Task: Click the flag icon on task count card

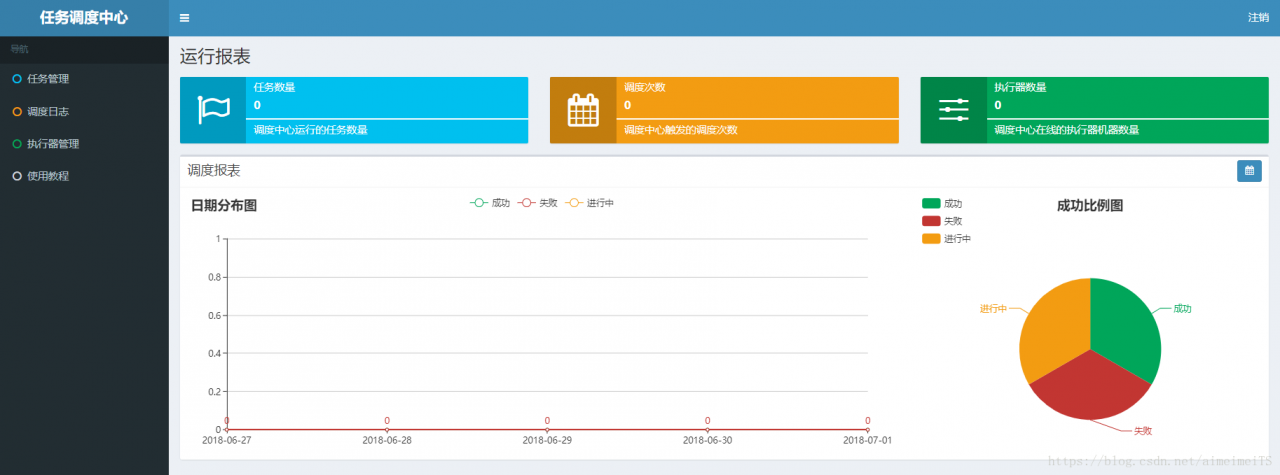Action: [213, 110]
